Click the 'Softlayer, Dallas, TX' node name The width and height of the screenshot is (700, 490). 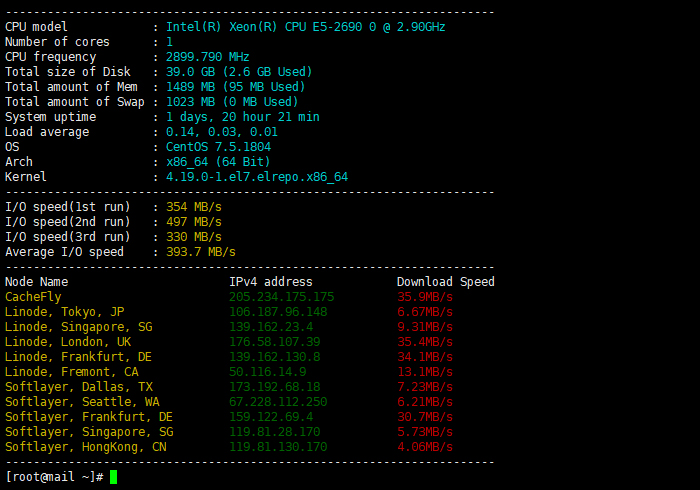pyautogui.click(x=79, y=387)
